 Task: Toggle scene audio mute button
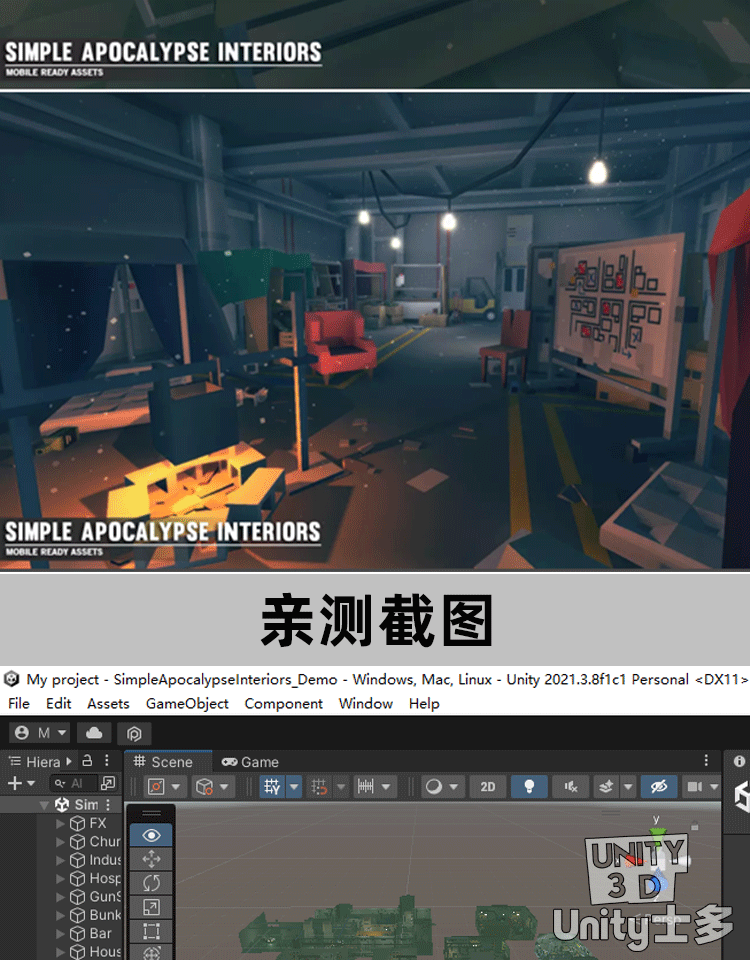pos(570,787)
